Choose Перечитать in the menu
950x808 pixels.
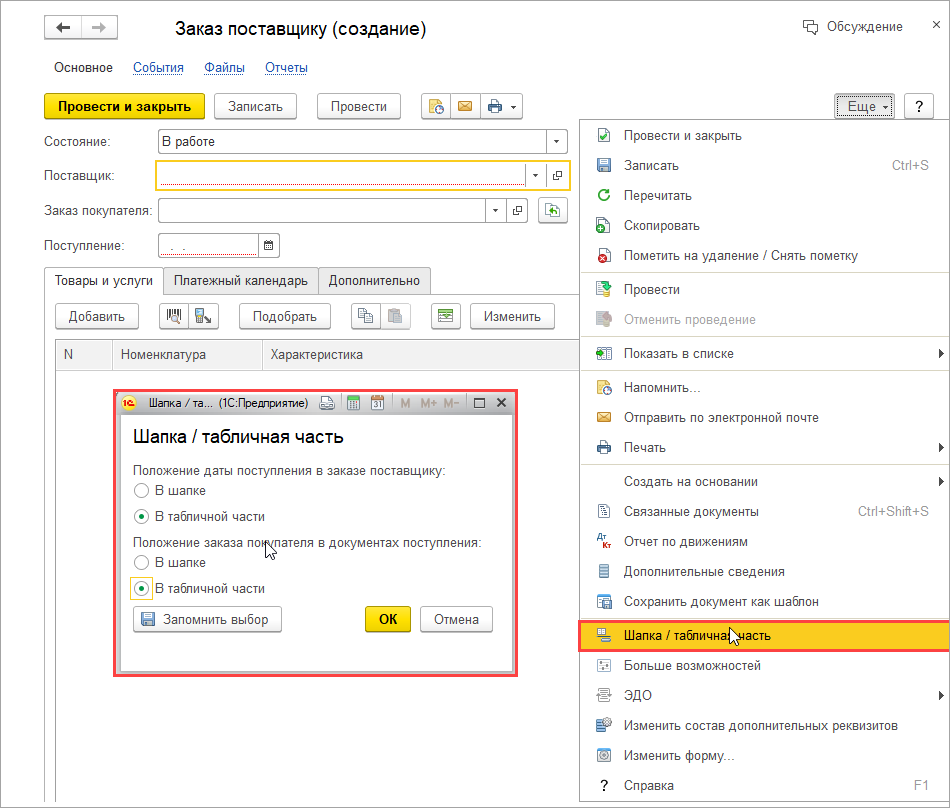[765, 196]
